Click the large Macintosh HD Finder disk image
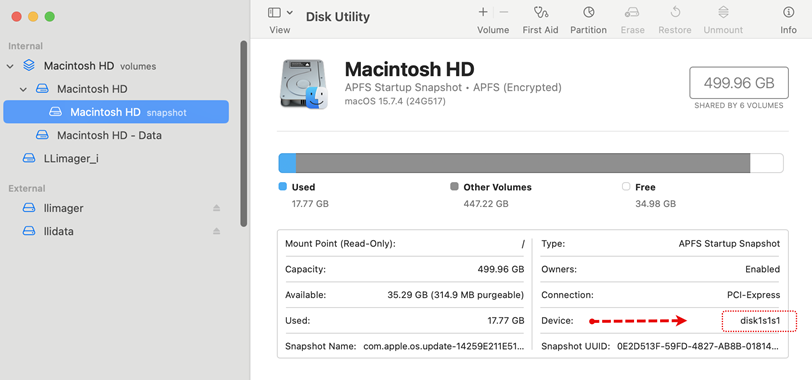 pos(304,84)
